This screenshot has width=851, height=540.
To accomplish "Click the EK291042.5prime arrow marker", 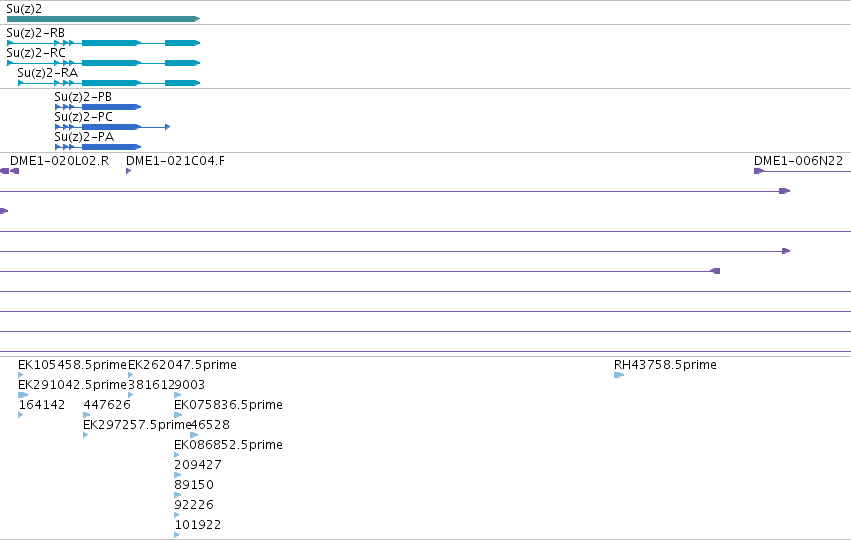I will coord(23,395).
